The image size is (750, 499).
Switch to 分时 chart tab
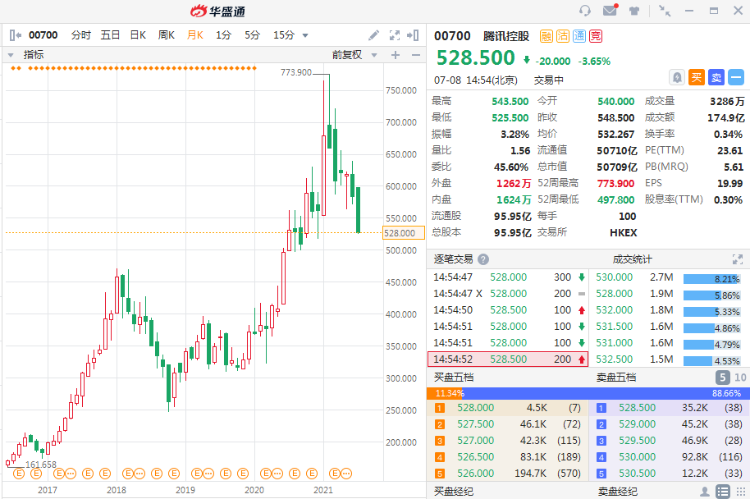point(80,35)
